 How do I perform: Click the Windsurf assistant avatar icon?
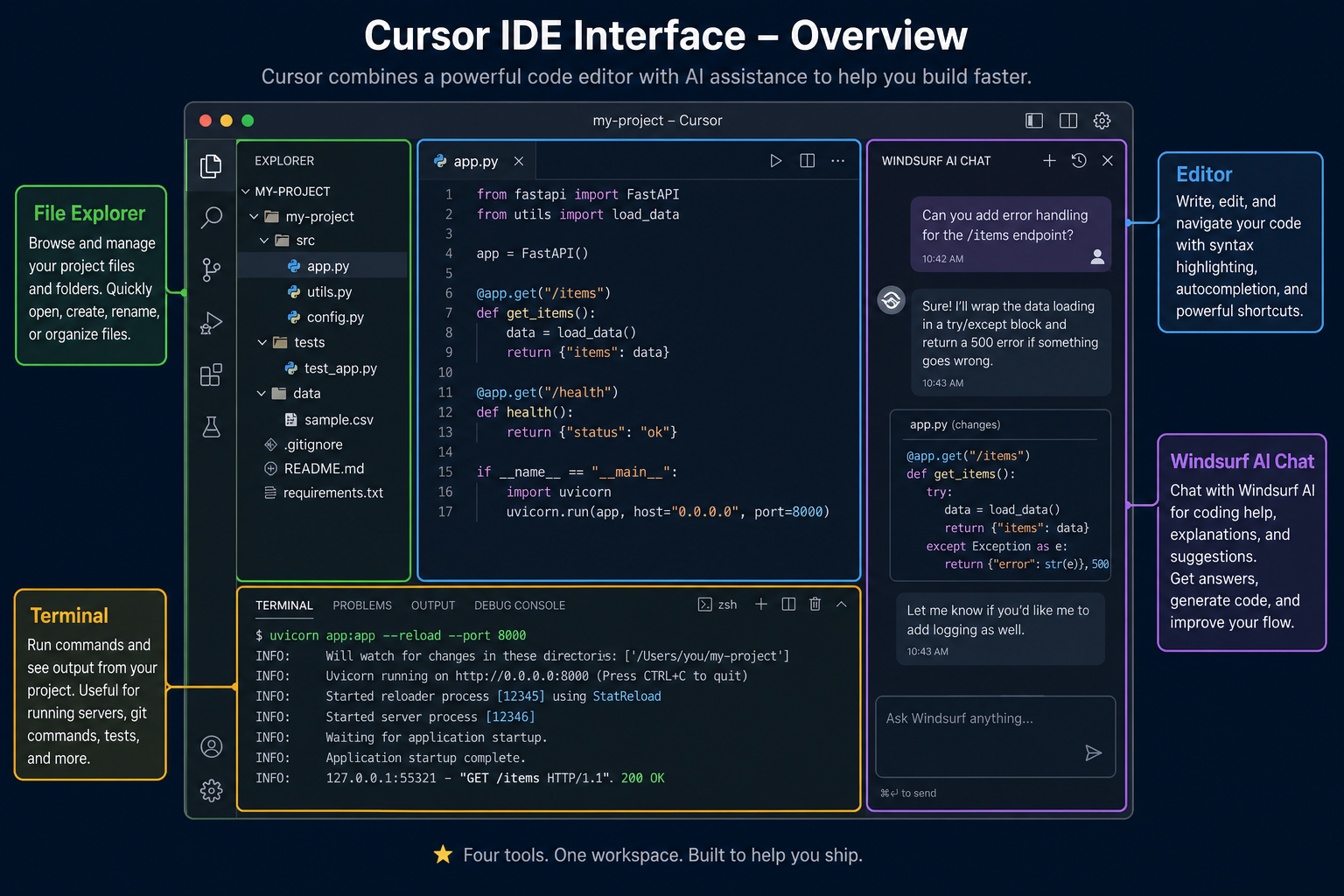[892, 300]
